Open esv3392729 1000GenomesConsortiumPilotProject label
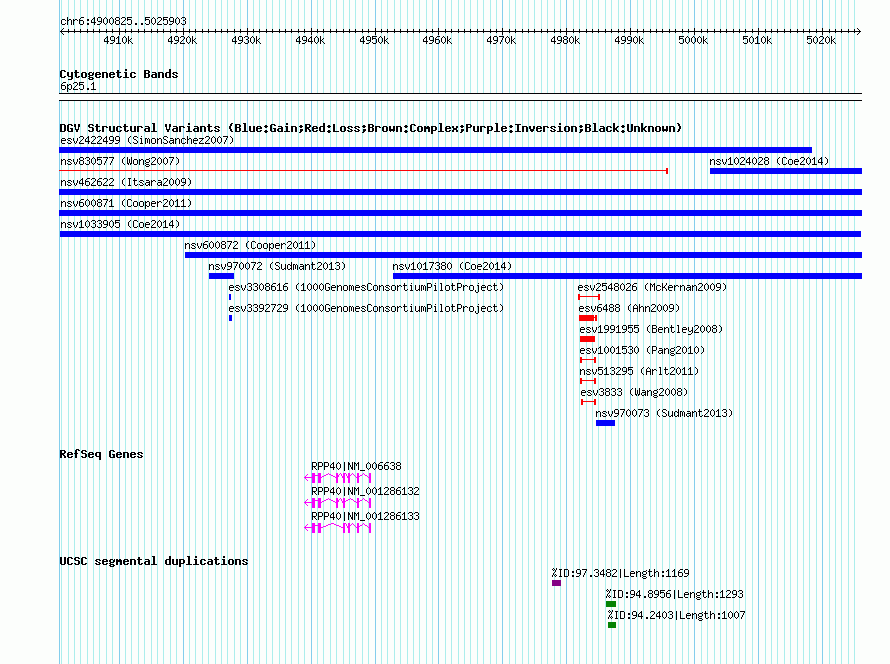 [366, 308]
